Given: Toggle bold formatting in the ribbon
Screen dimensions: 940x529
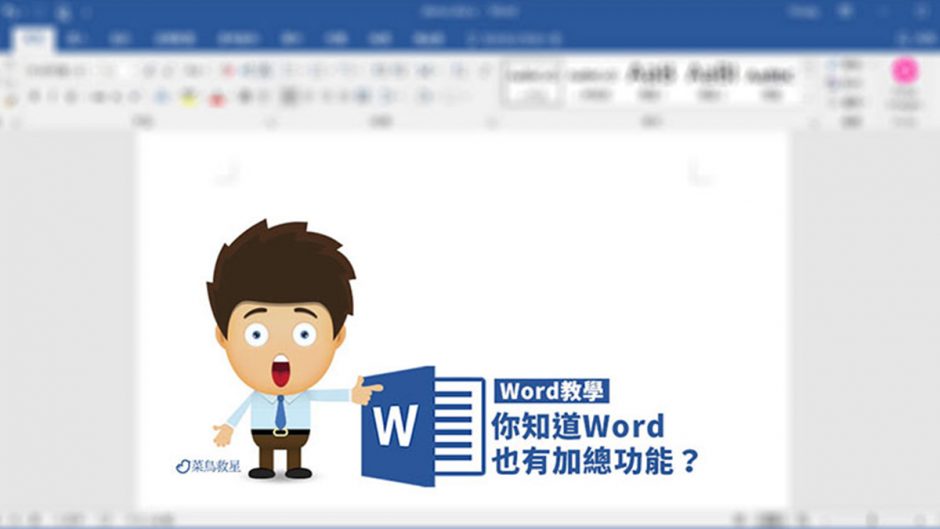Looking at the screenshot, I should (34, 98).
